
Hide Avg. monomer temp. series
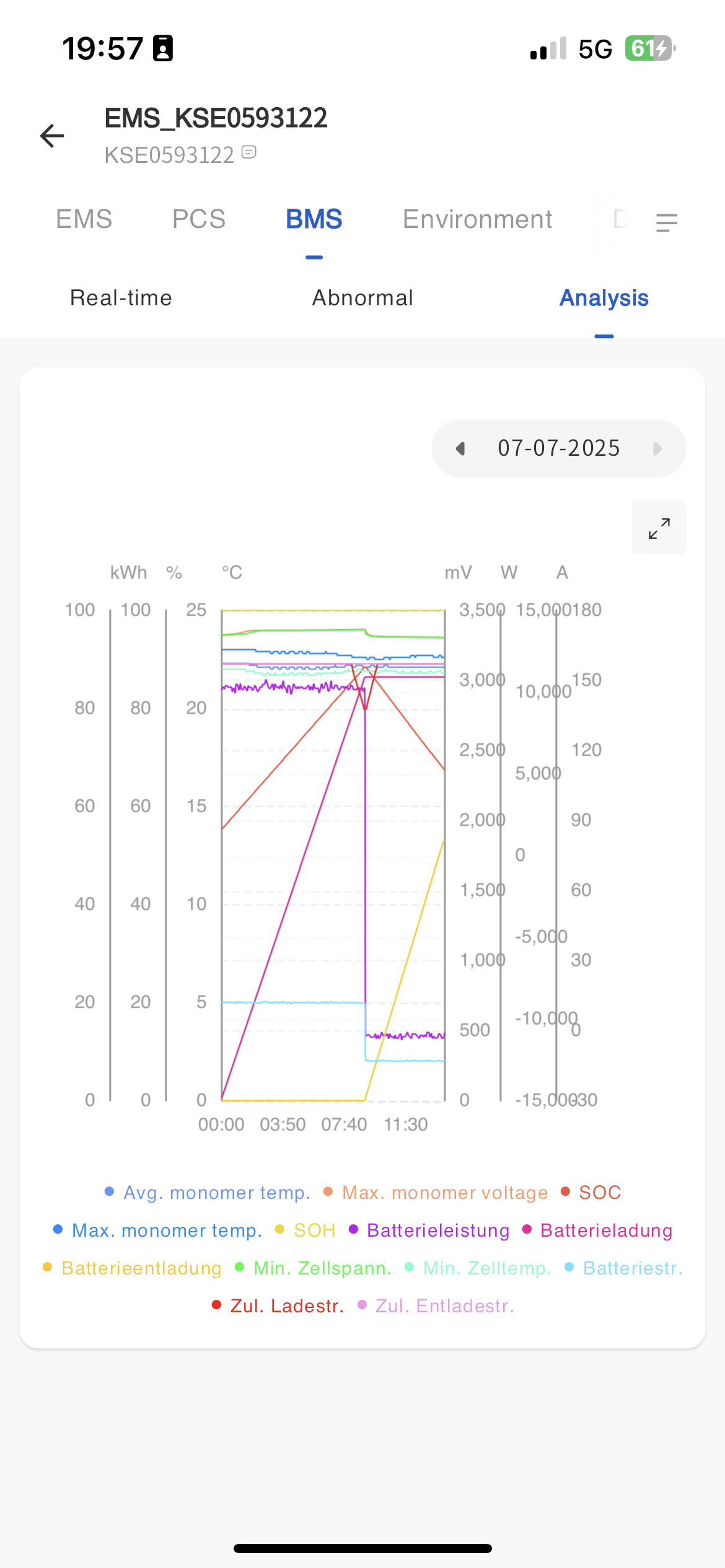point(216,1193)
